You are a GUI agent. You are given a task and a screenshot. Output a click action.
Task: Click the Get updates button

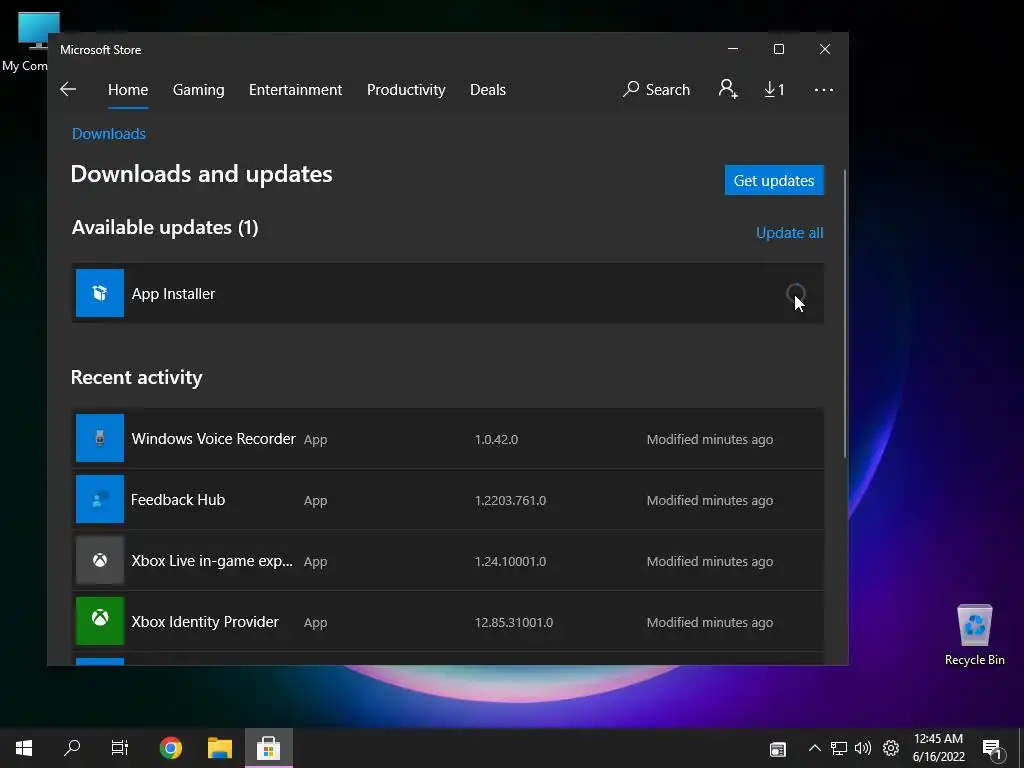[x=774, y=180]
